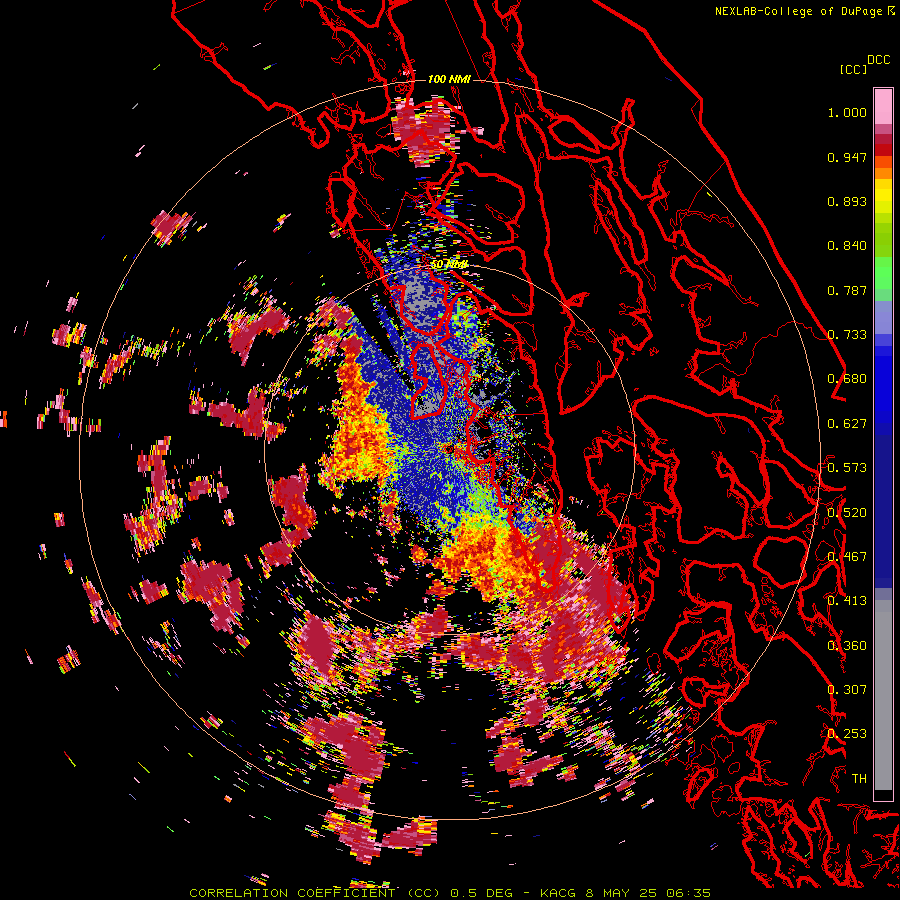Viewport: 900px width, 900px height.
Task: Select the 0.893 scale value
Action: tap(847, 201)
